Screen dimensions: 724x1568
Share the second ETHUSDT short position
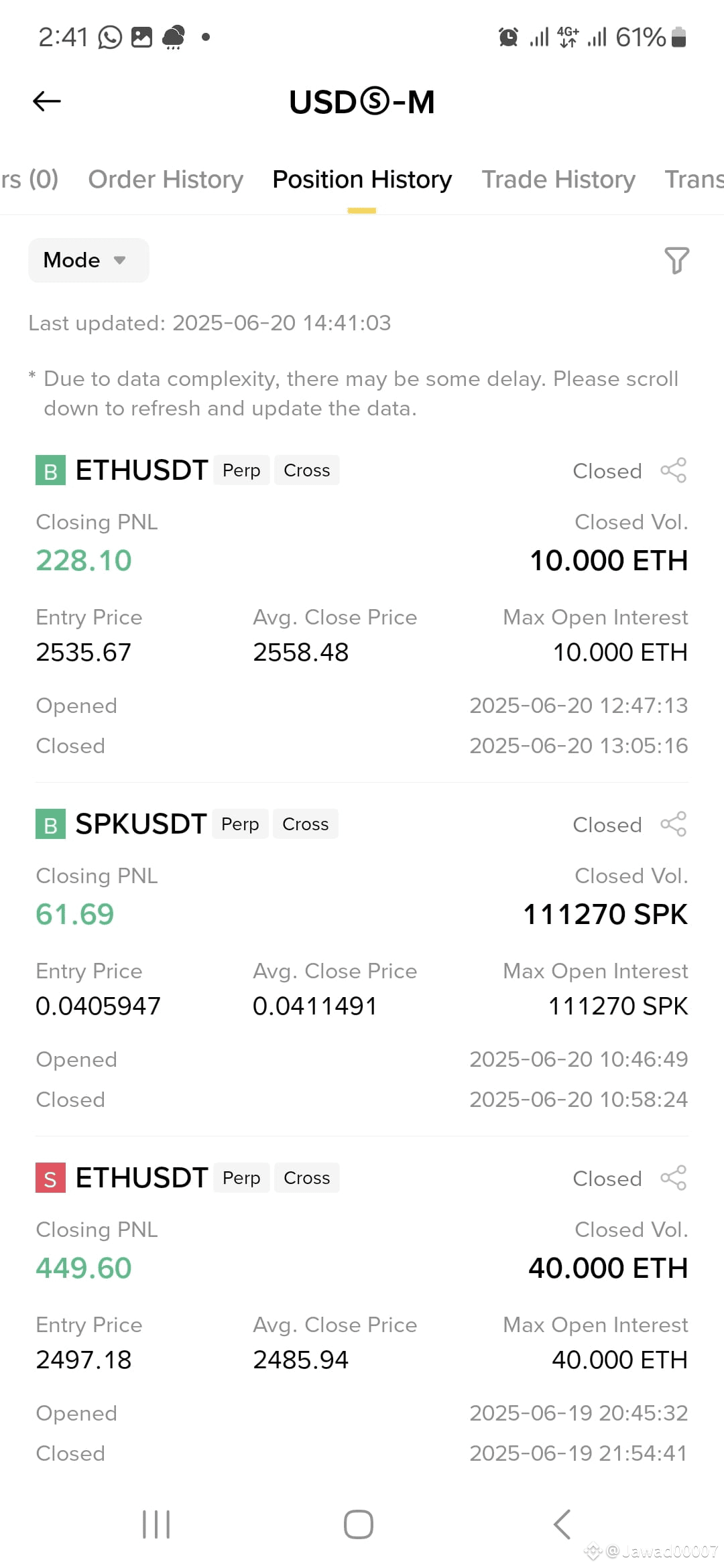[x=673, y=1178]
